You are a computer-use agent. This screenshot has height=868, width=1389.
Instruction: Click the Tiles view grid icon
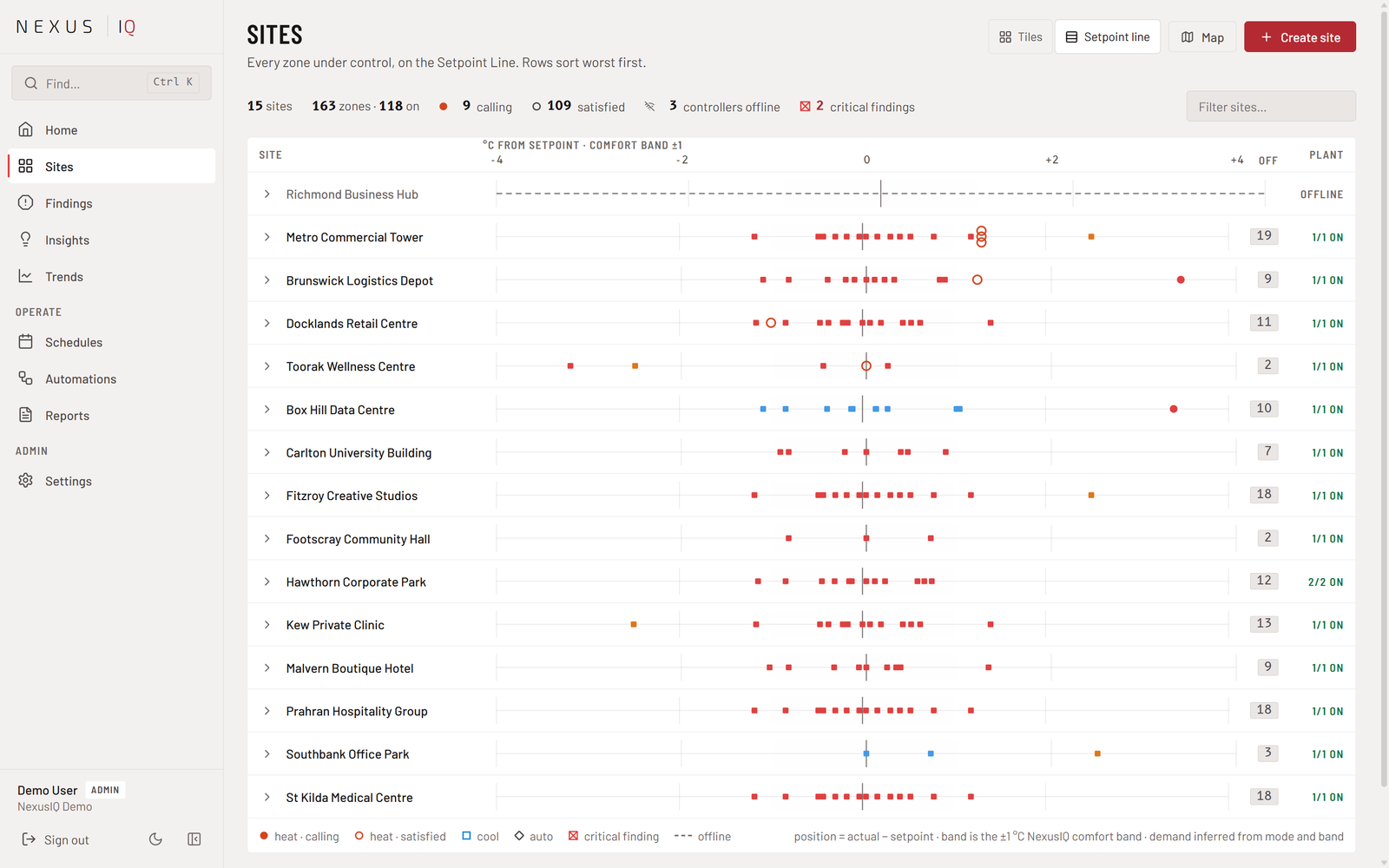pyautogui.click(x=1005, y=37)
